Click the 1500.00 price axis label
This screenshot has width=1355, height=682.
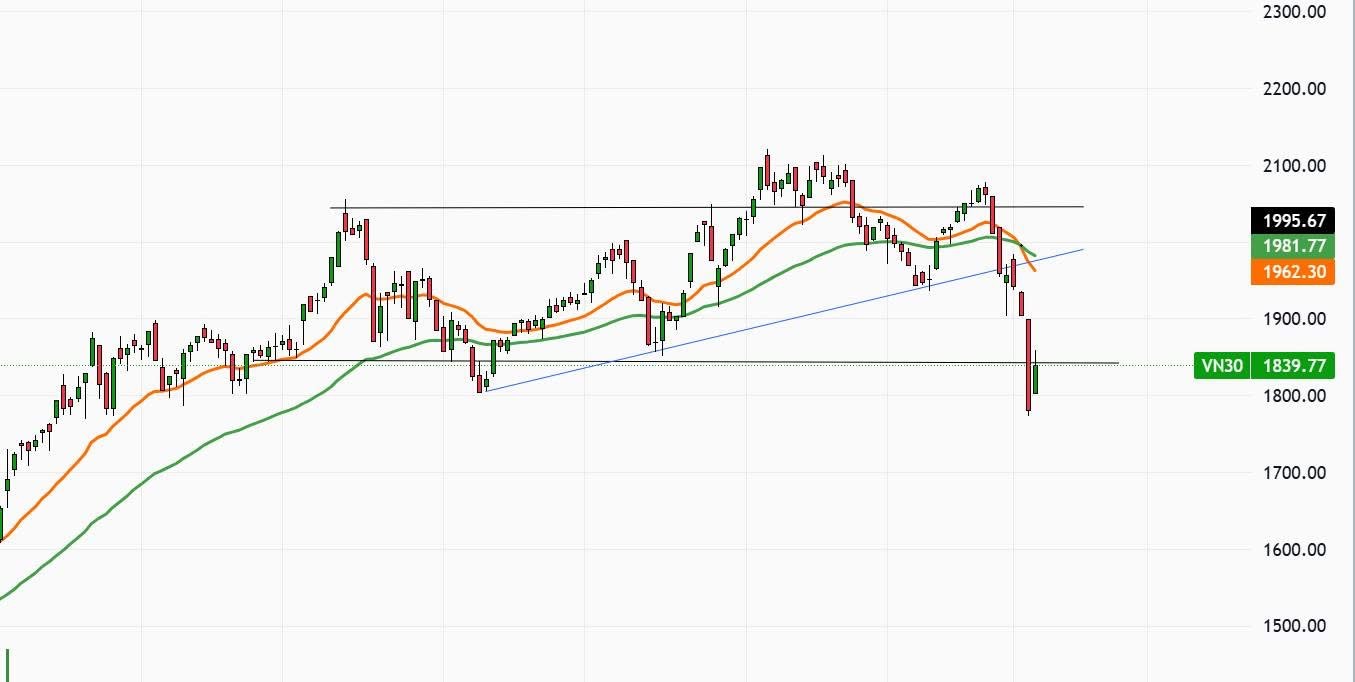1294,626
